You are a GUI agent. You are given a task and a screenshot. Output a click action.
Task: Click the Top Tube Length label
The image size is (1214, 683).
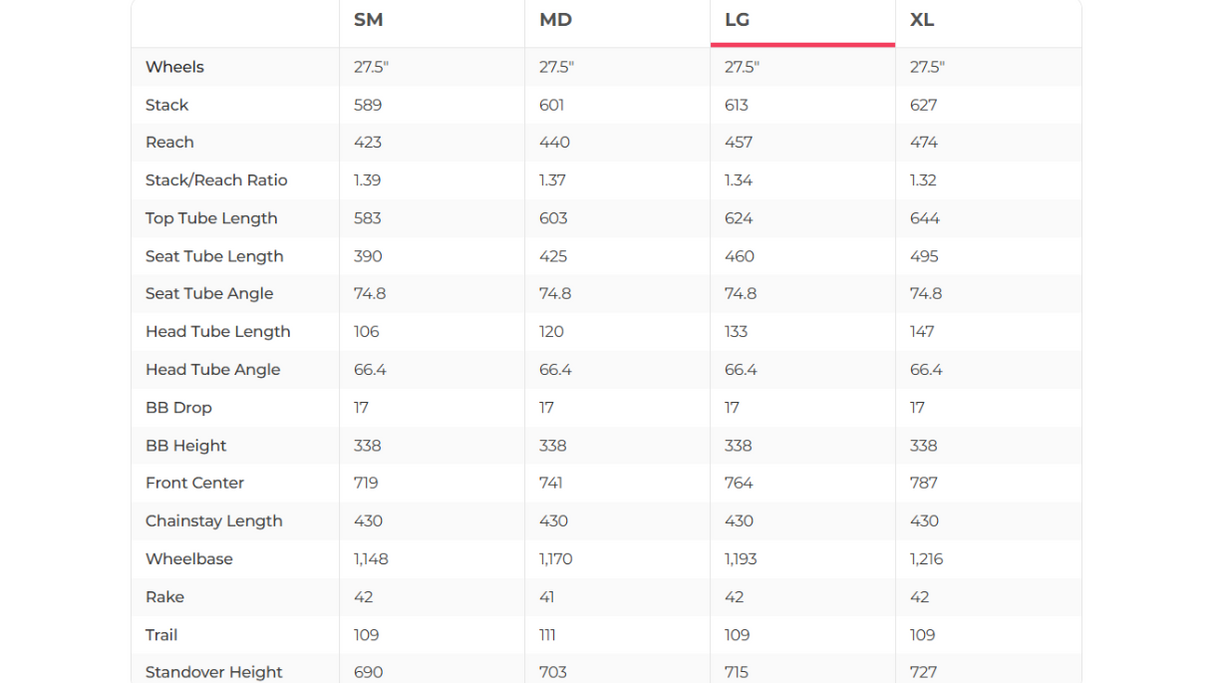pos(211,218)
